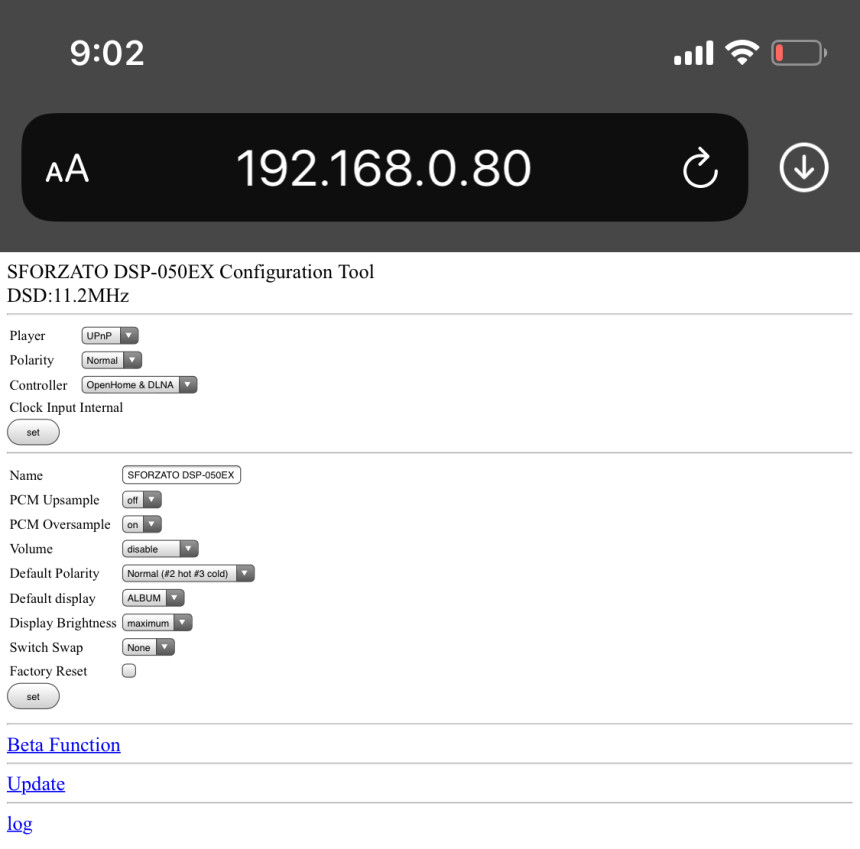Open the log link
This screenshot has height=849, width=860.
pyautogui.click(x=20, y=824)
